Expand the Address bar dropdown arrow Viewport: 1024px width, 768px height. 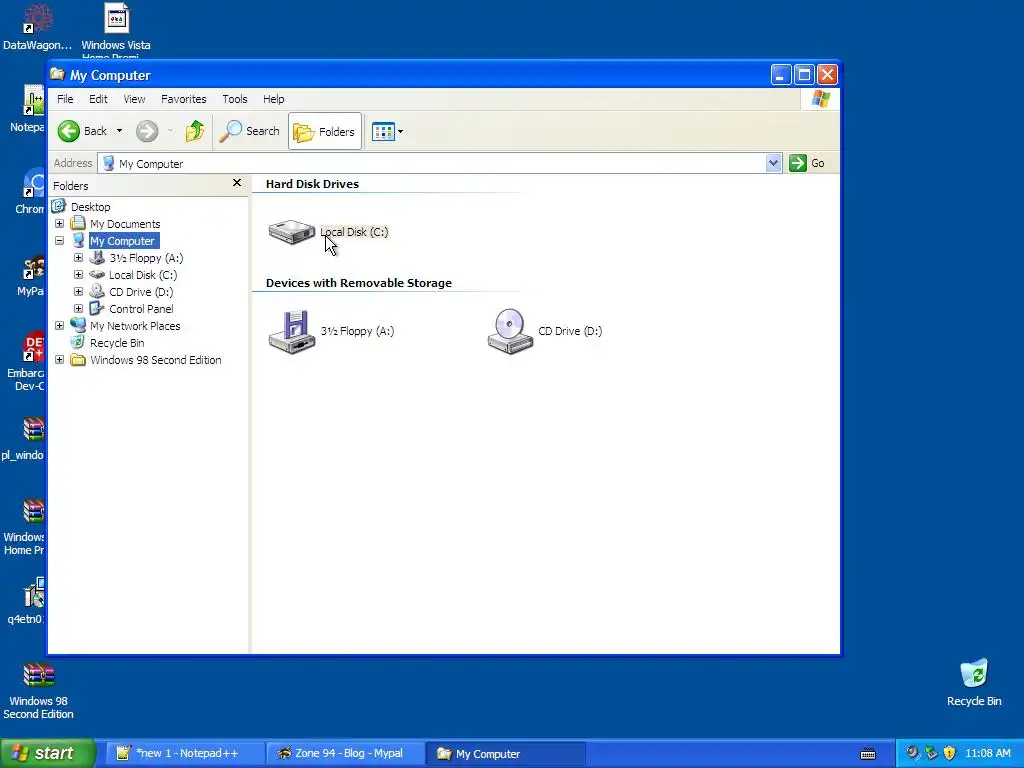(773, 163)
